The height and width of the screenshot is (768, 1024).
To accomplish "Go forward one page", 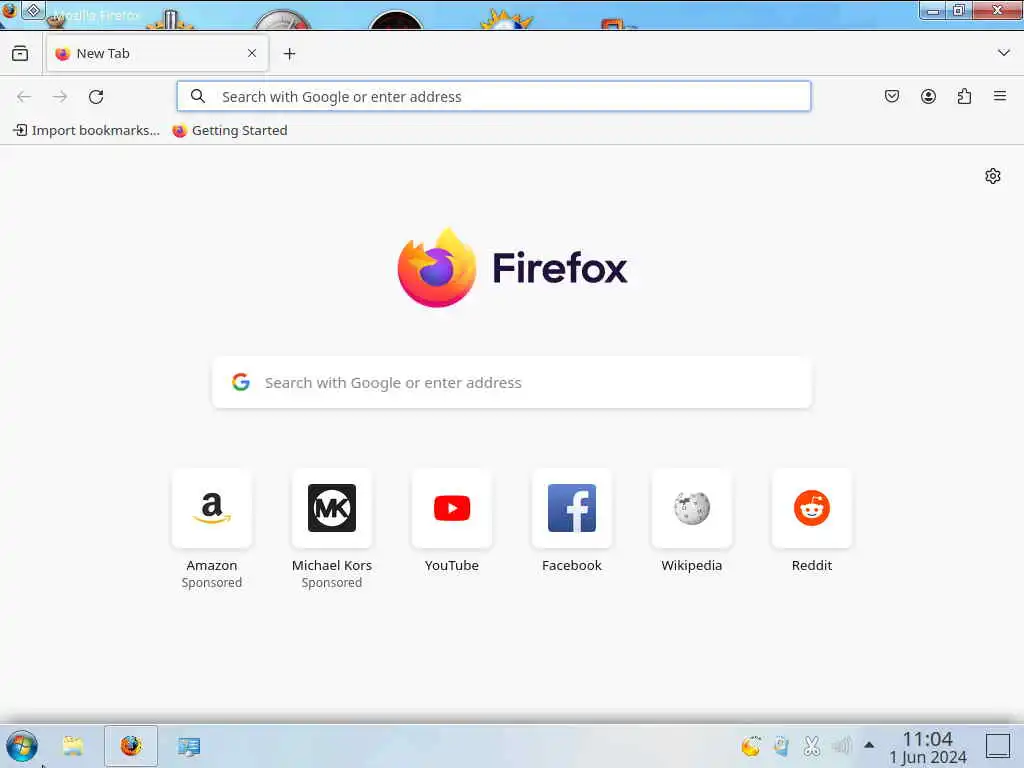I will tap(60, 97).
